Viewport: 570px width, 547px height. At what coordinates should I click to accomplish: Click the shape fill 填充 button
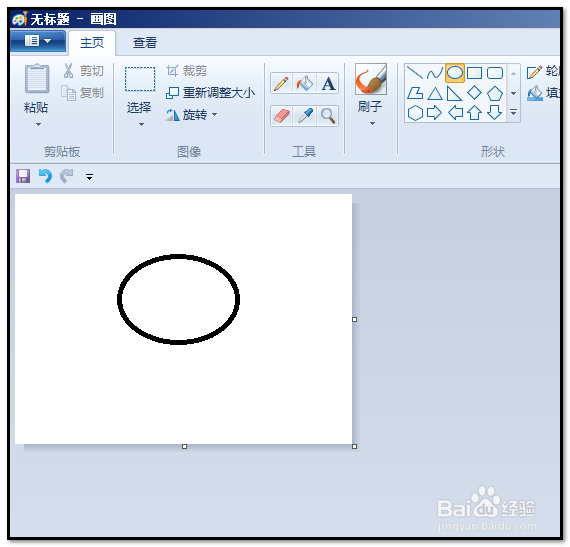pos(543,93)
